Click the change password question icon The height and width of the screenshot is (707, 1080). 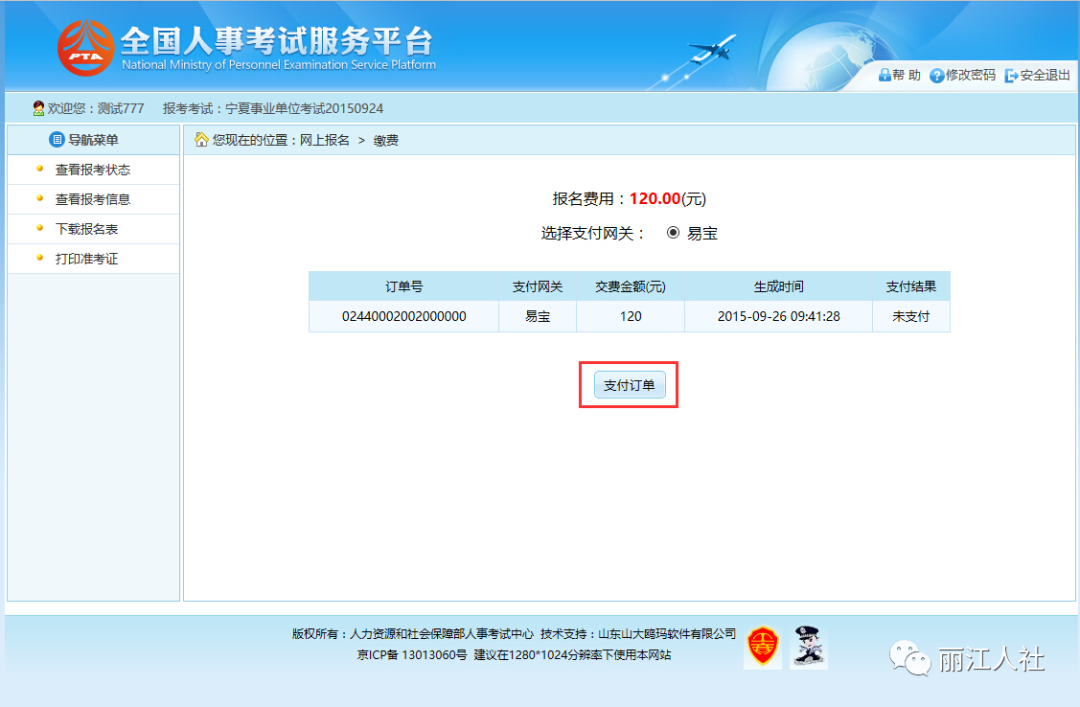[936, 76]
